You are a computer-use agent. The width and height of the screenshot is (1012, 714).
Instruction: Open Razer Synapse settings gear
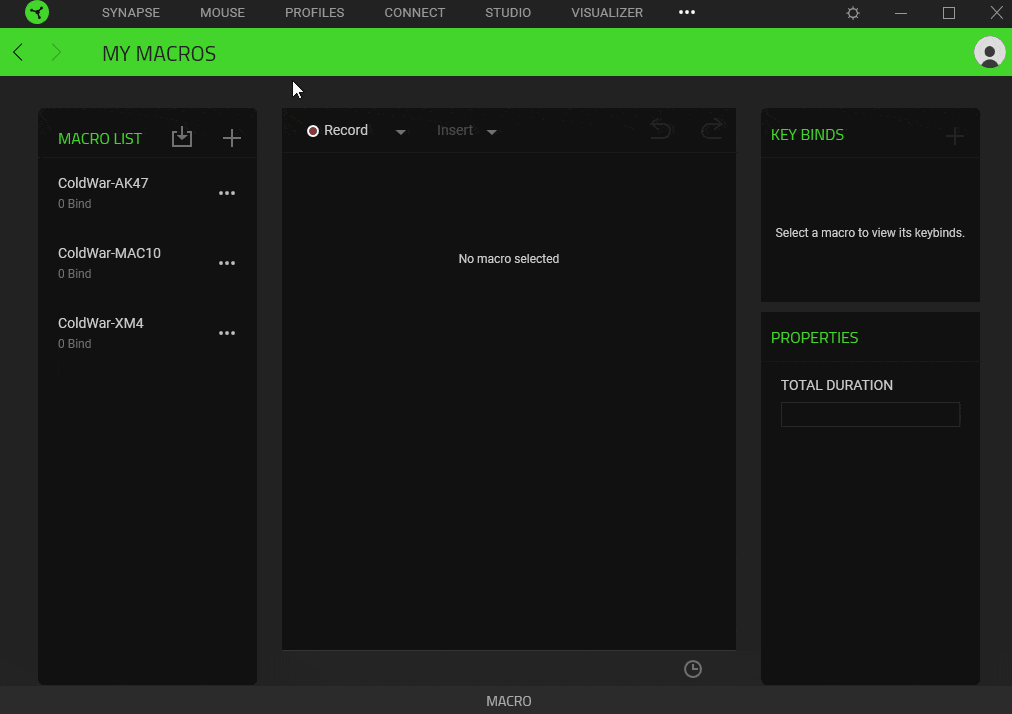tap(851, 13)
